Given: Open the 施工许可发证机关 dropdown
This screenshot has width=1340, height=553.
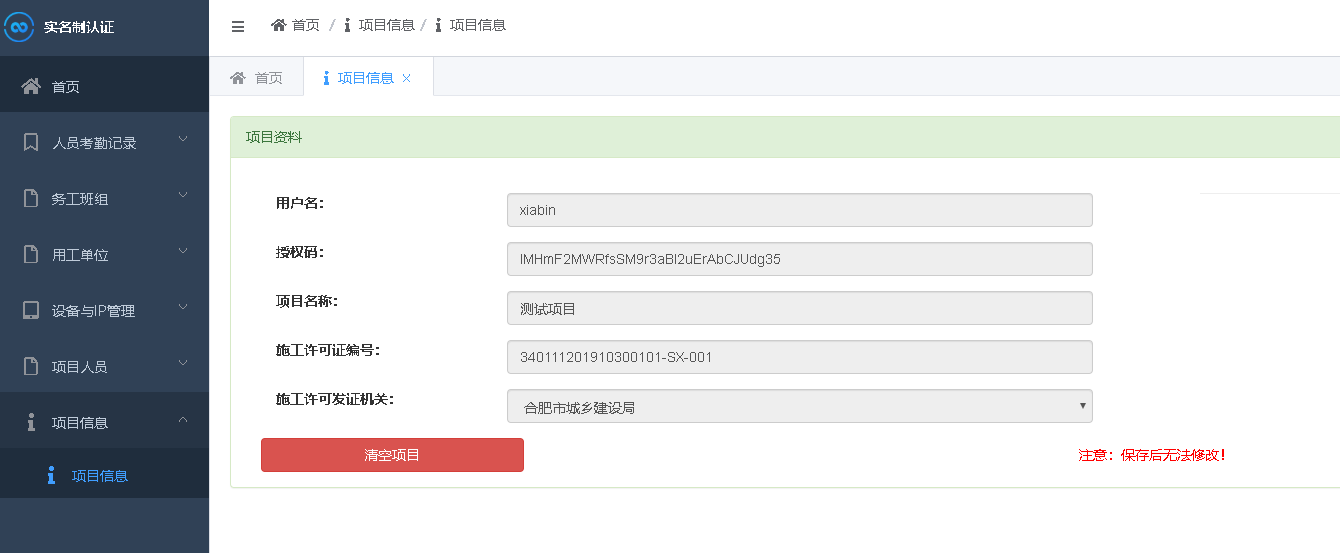Looking at the screenshot, I should point(799,406).
